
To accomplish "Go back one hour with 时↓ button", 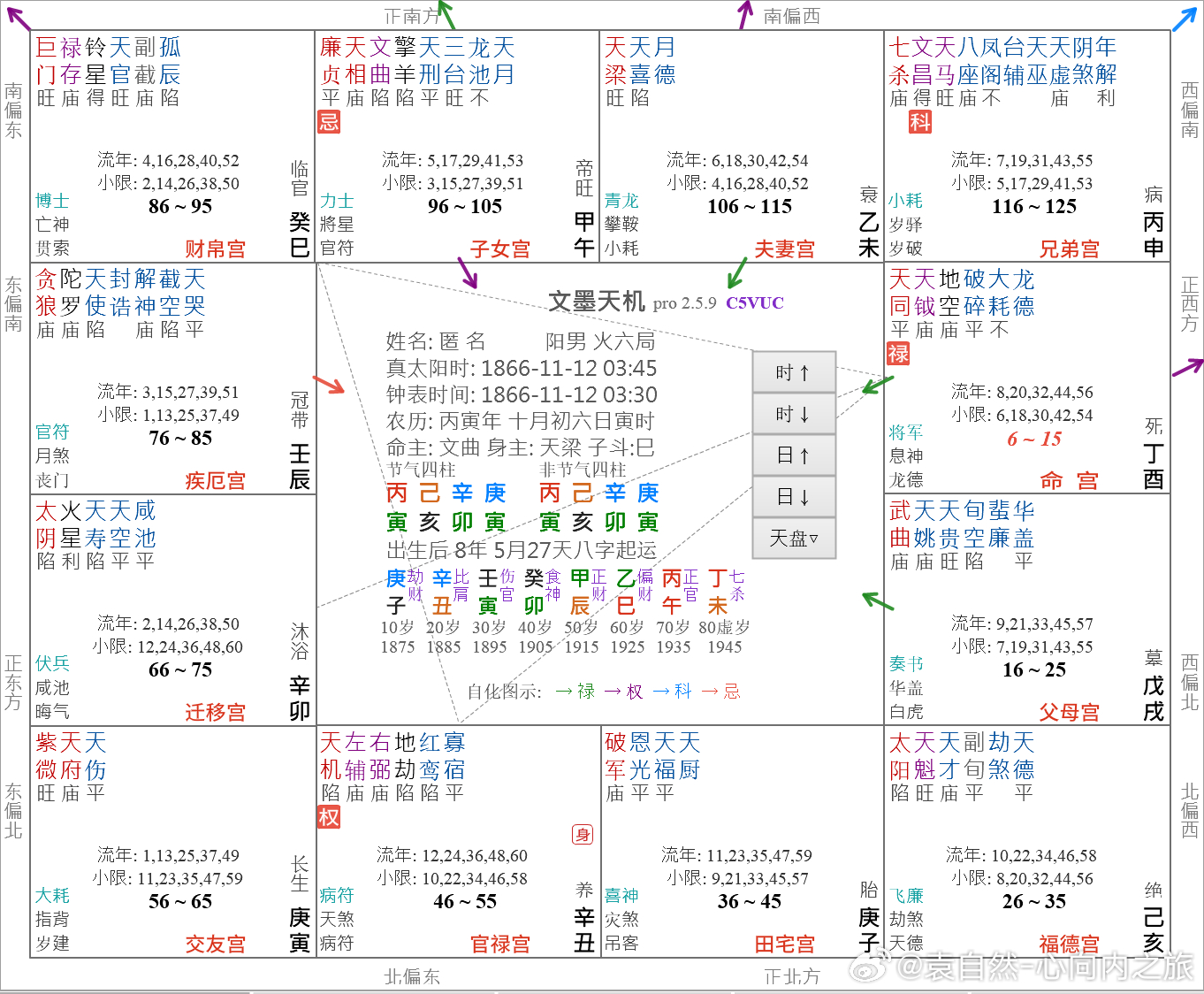I will click(x=794, y=414).
